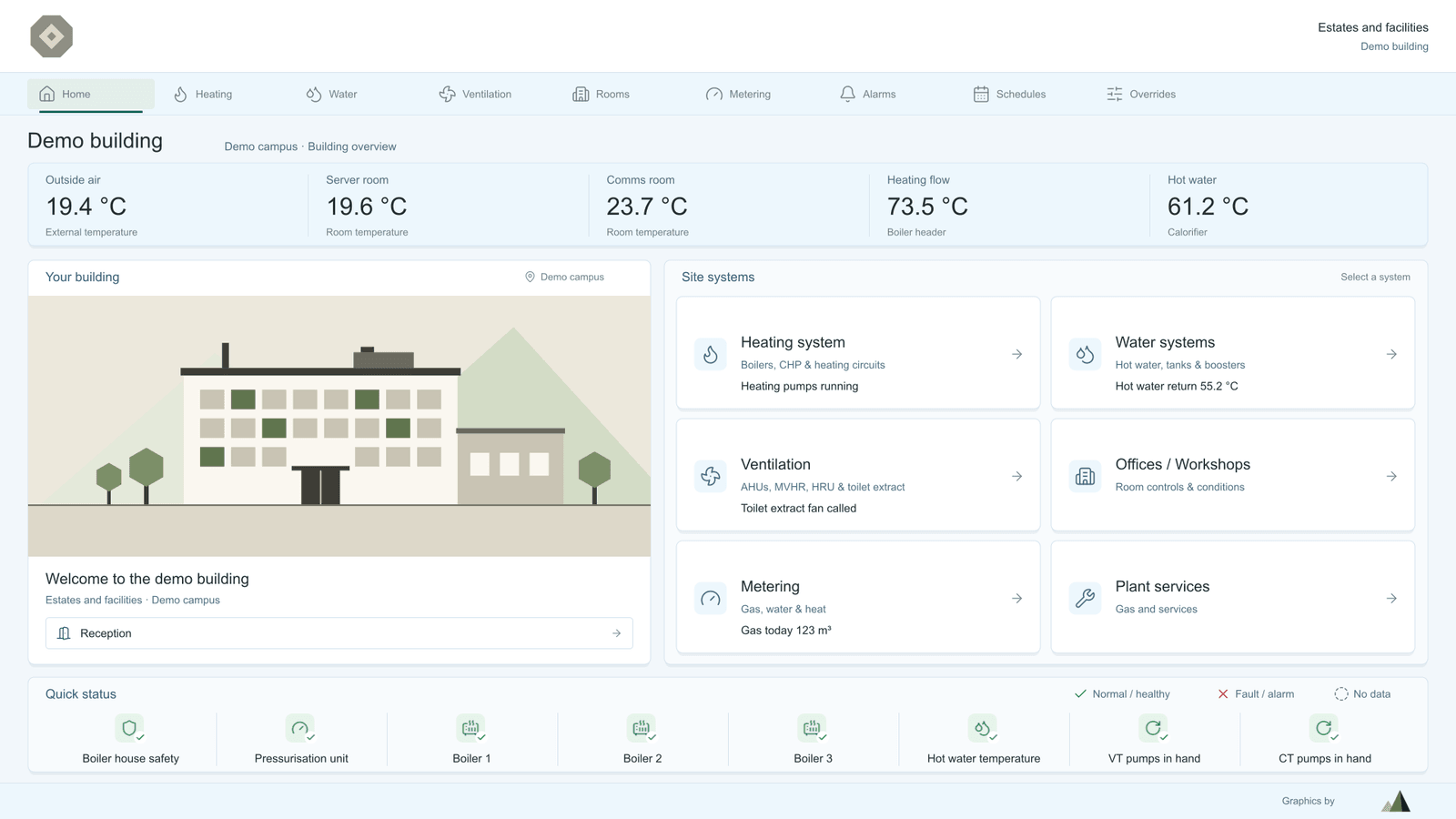The height and width of the screenshot is (819, 1456).
Task: Click the Overrides sliders icon
Action: 1115,94
